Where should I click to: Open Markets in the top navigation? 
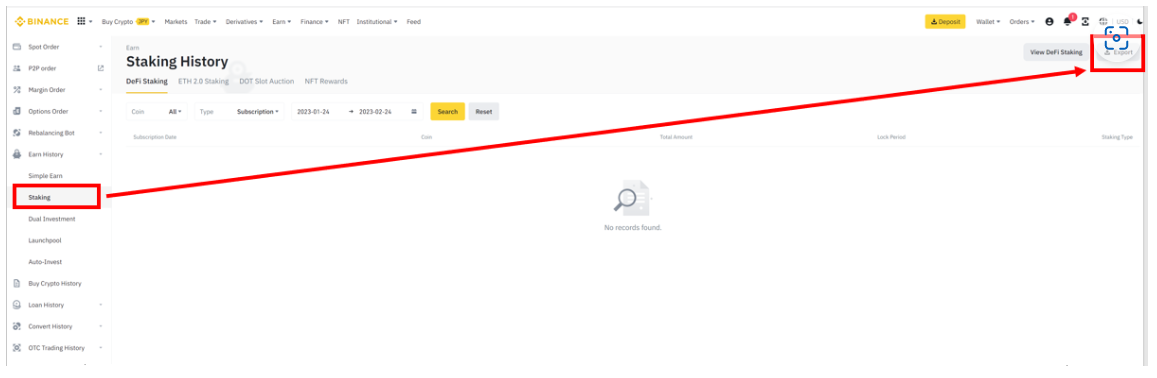(x=176, y=21)
